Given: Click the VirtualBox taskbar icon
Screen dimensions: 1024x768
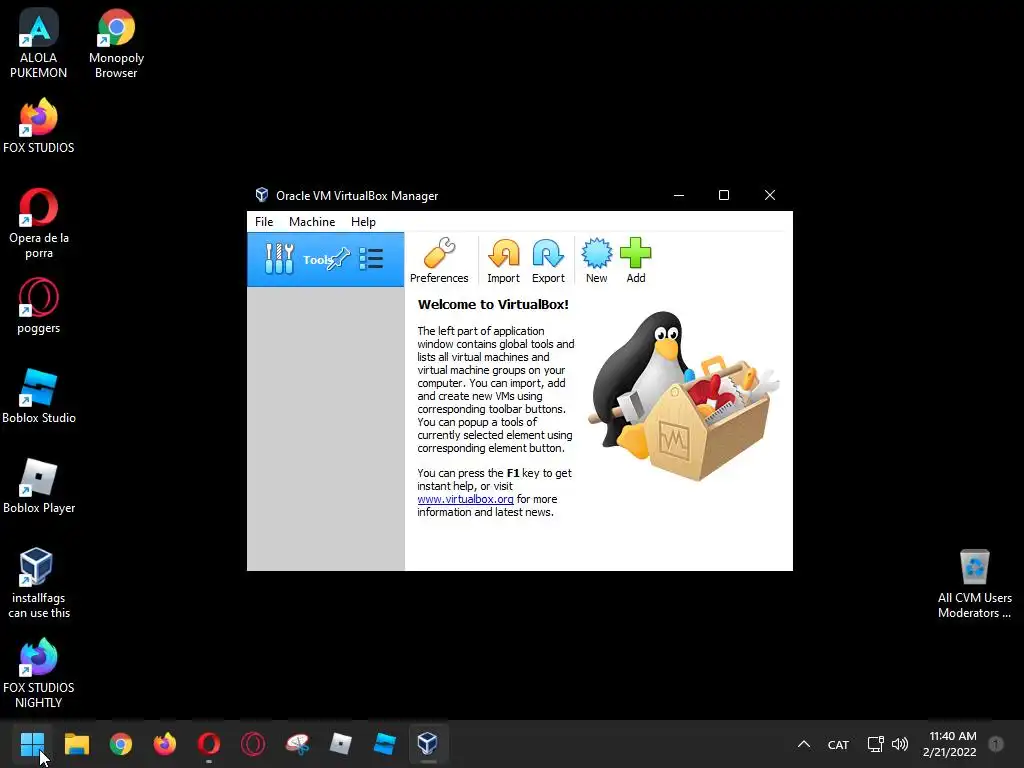Looking at the screenshot, I should pyautogui.click(x=428, y=744).
